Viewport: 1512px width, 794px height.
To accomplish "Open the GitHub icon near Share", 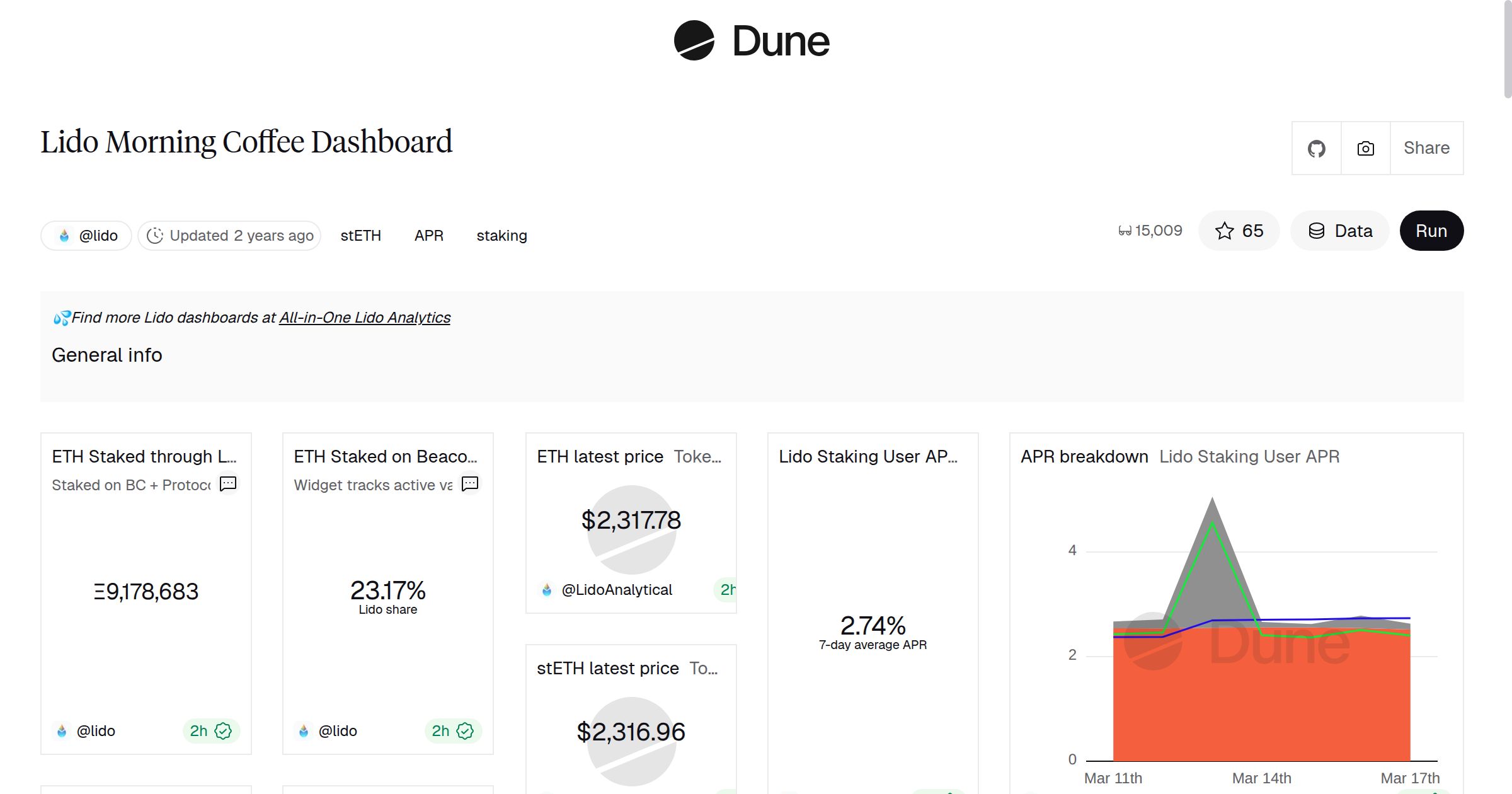I will [1317, 148].
